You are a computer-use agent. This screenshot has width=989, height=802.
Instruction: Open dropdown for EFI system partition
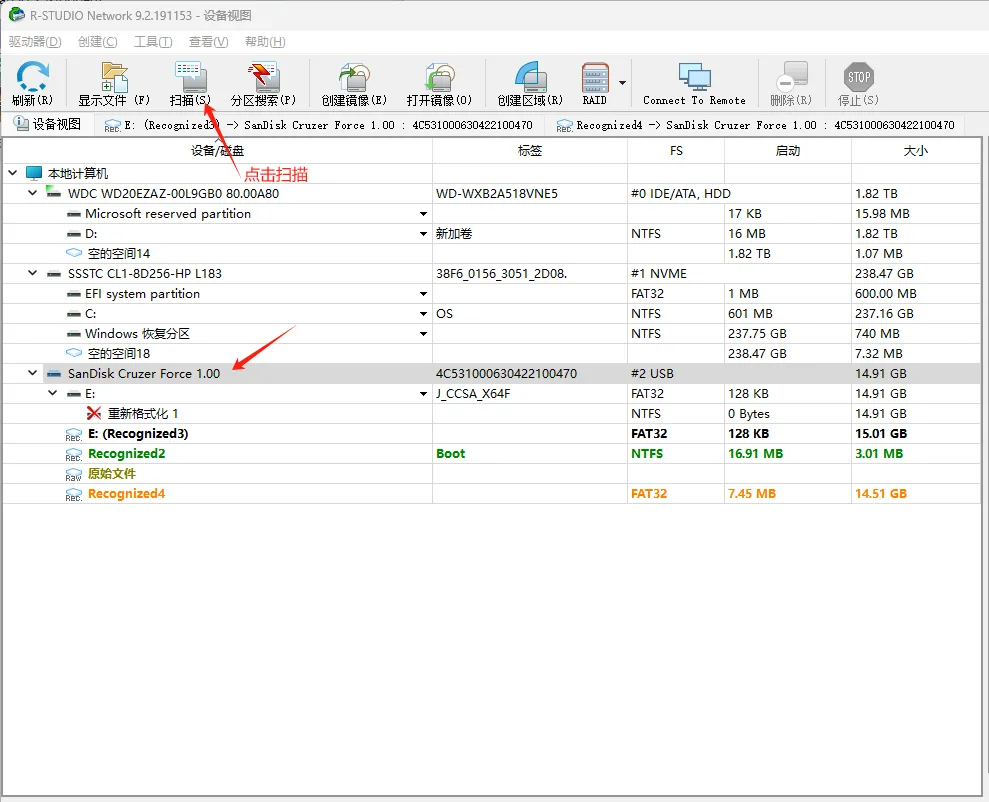423,294
